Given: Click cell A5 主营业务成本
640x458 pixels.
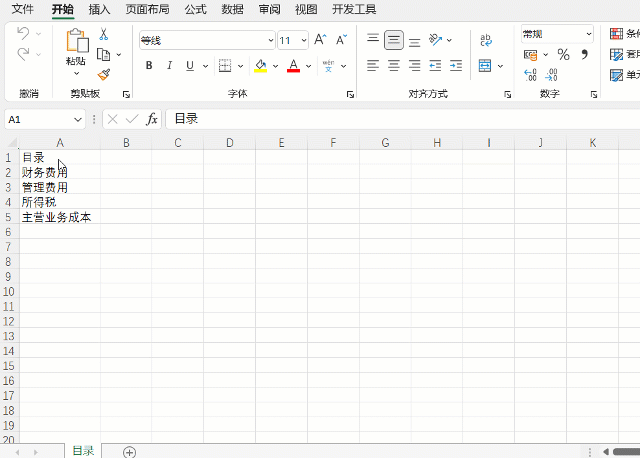Looking at the screenshot, I should pyautogui.click(x=56, y=217).
